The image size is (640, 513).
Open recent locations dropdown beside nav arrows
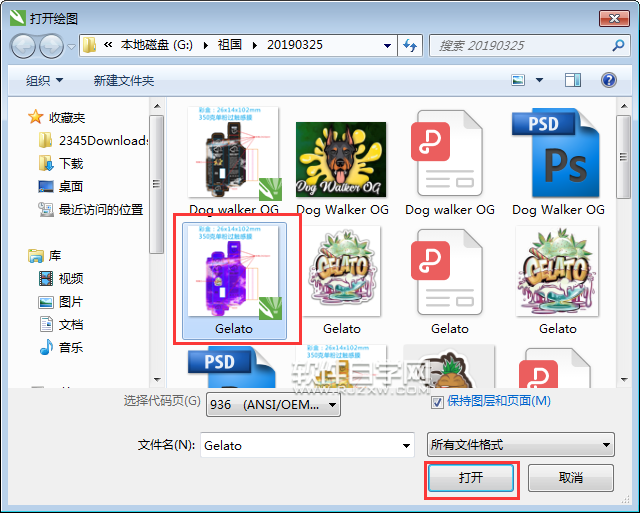(71, 47)
